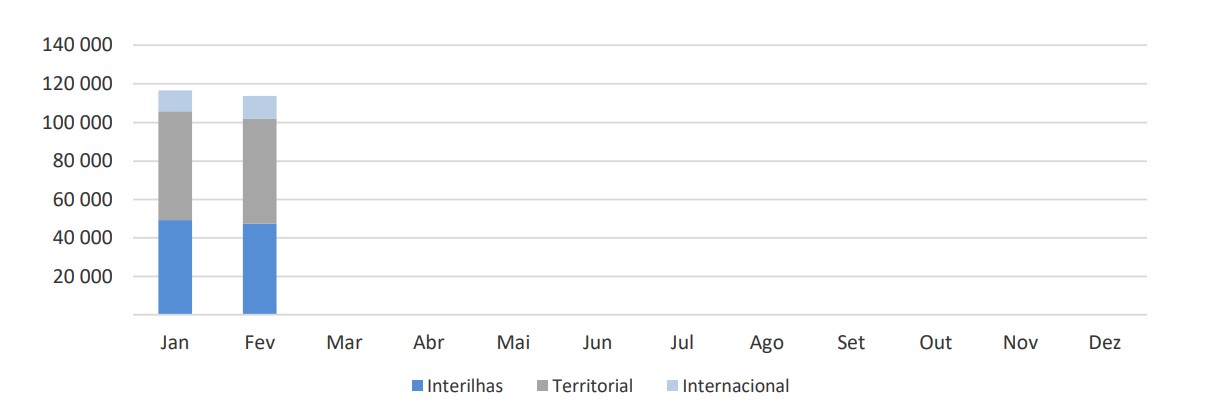Click the 20 000 y-axis label
This screenshot has height=416, width=1206.
[82, 277]
